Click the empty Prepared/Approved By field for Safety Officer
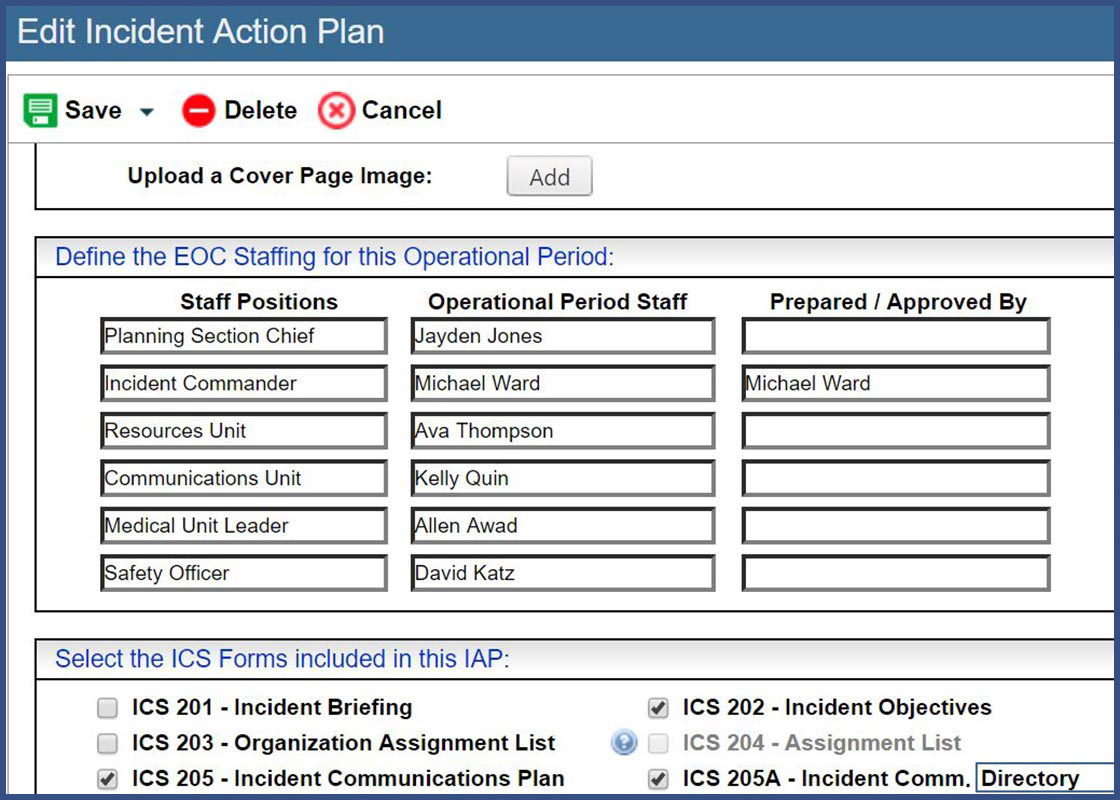This screenshot has height=800, width=1120. click(x=895, y=574)
